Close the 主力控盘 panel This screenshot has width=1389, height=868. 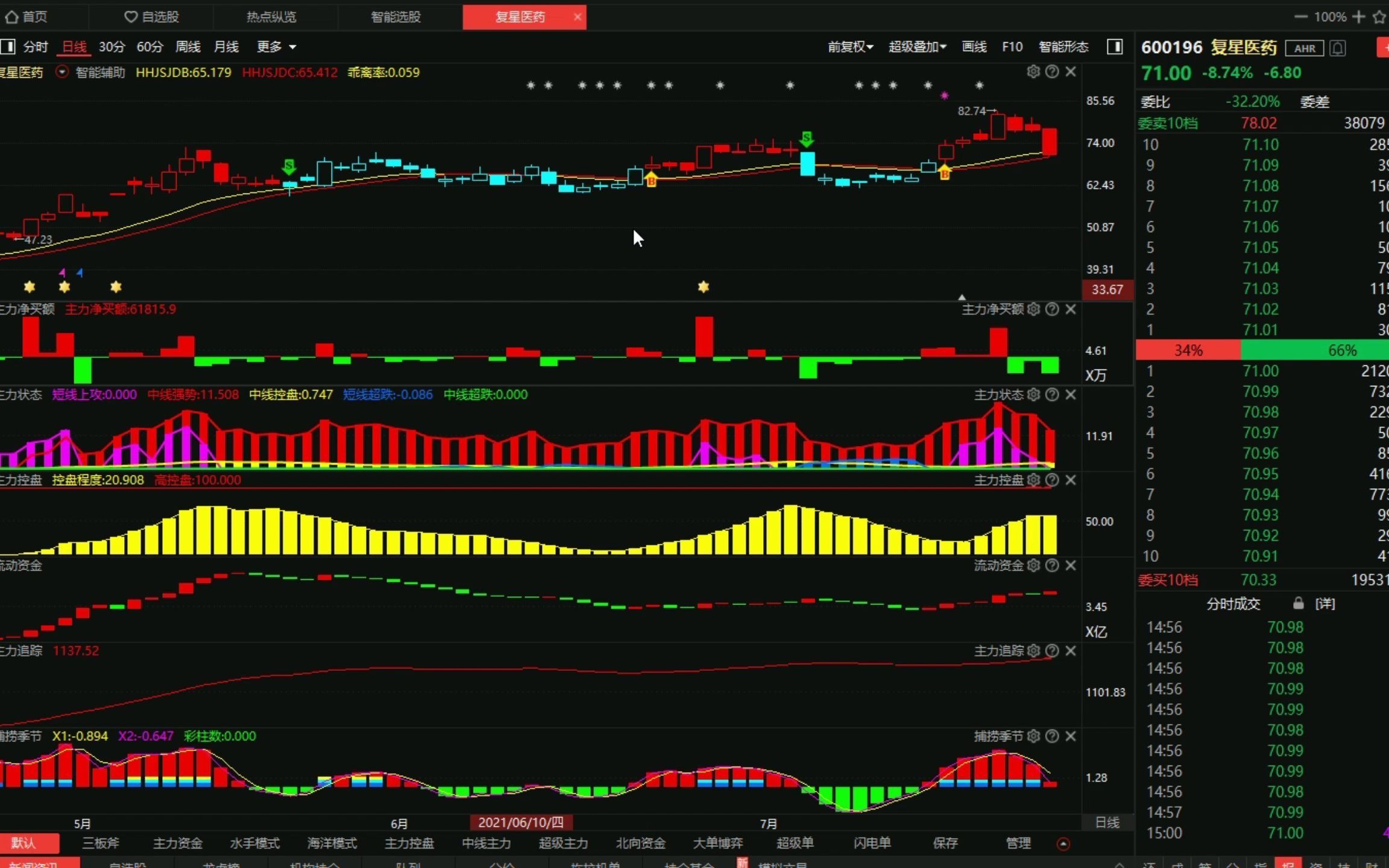pyautogui.click(x=1071, y=480)
